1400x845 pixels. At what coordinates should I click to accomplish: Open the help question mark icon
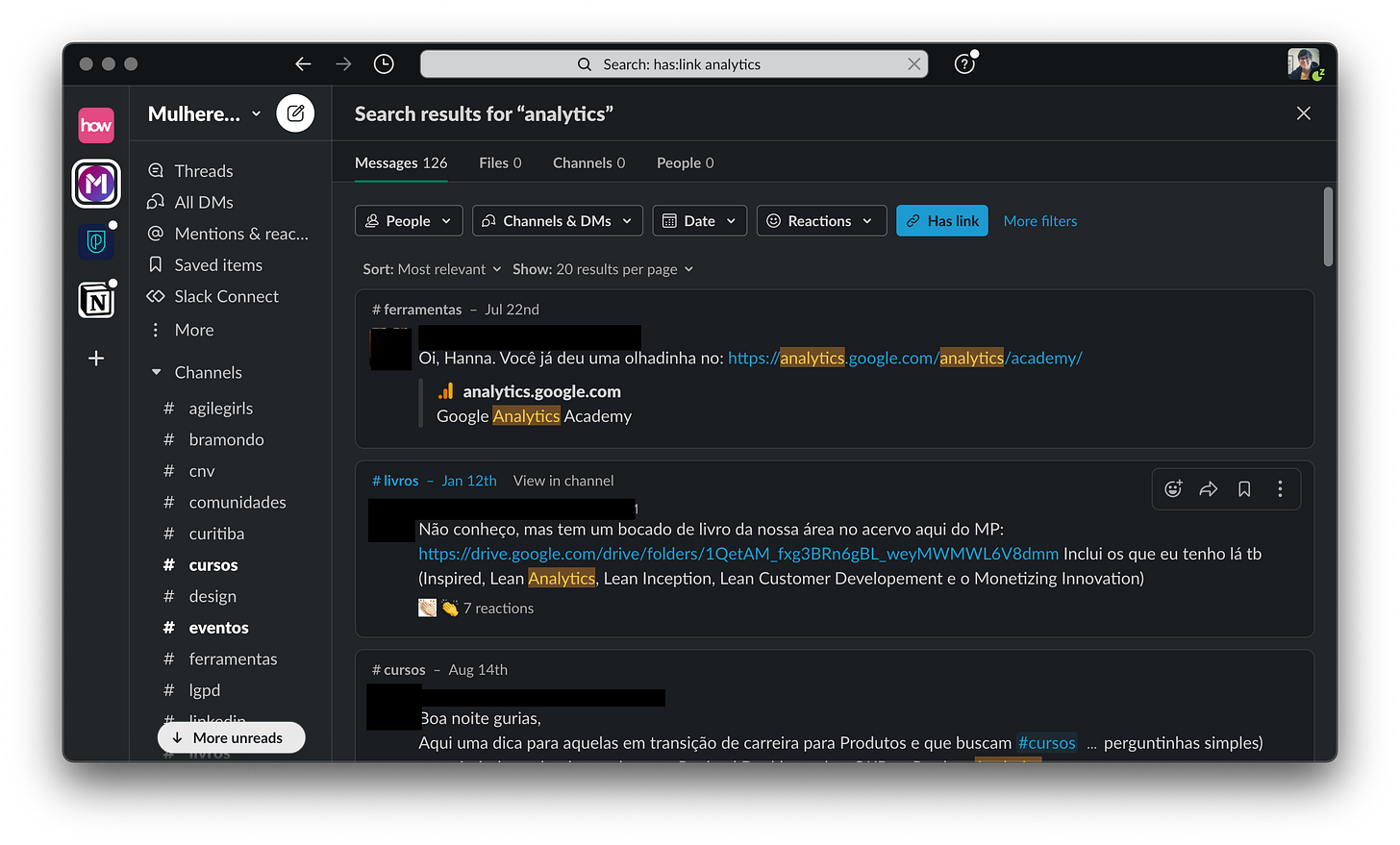coord(964,64)
